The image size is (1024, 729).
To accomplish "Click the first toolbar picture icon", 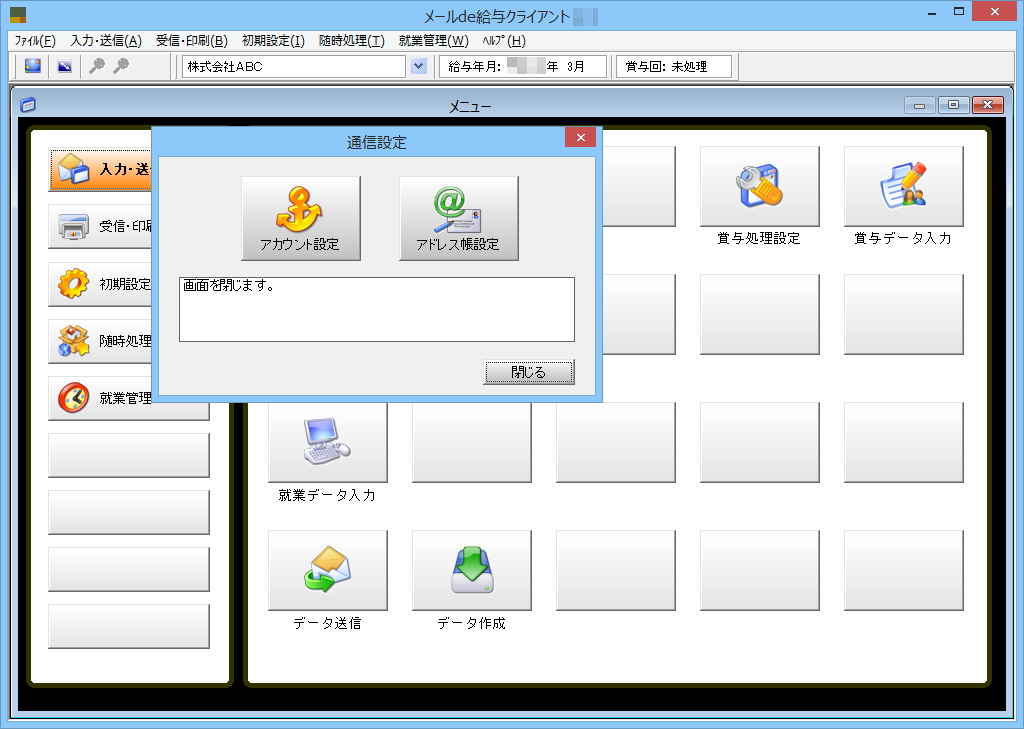I will 33,66.
